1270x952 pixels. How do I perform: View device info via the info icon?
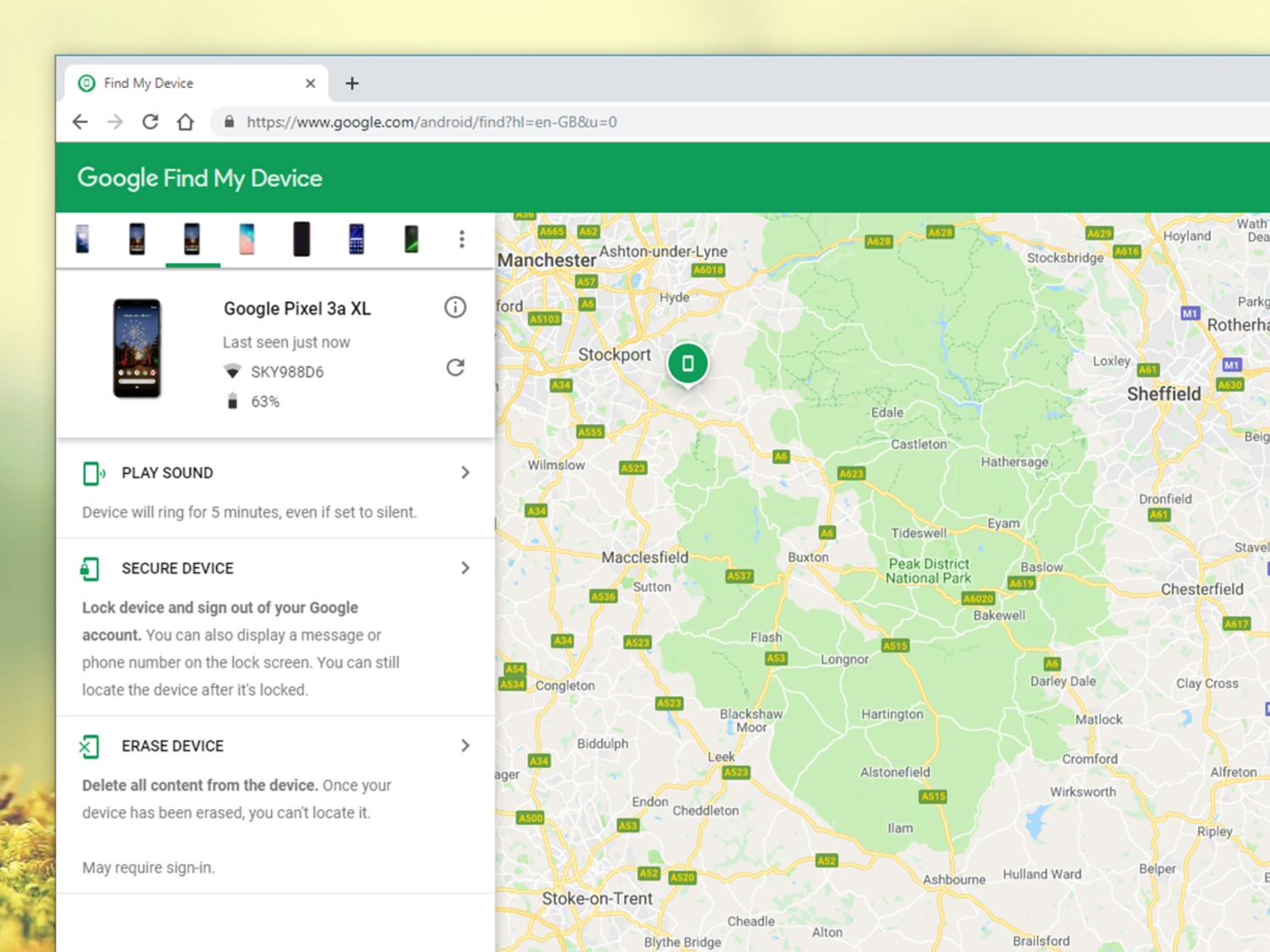456,307
